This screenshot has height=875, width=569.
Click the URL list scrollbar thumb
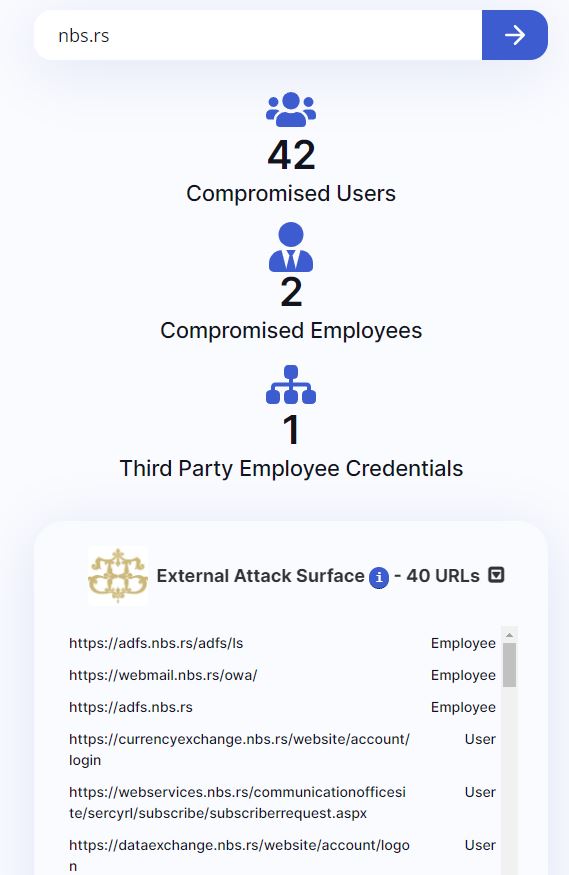(509, 665)
